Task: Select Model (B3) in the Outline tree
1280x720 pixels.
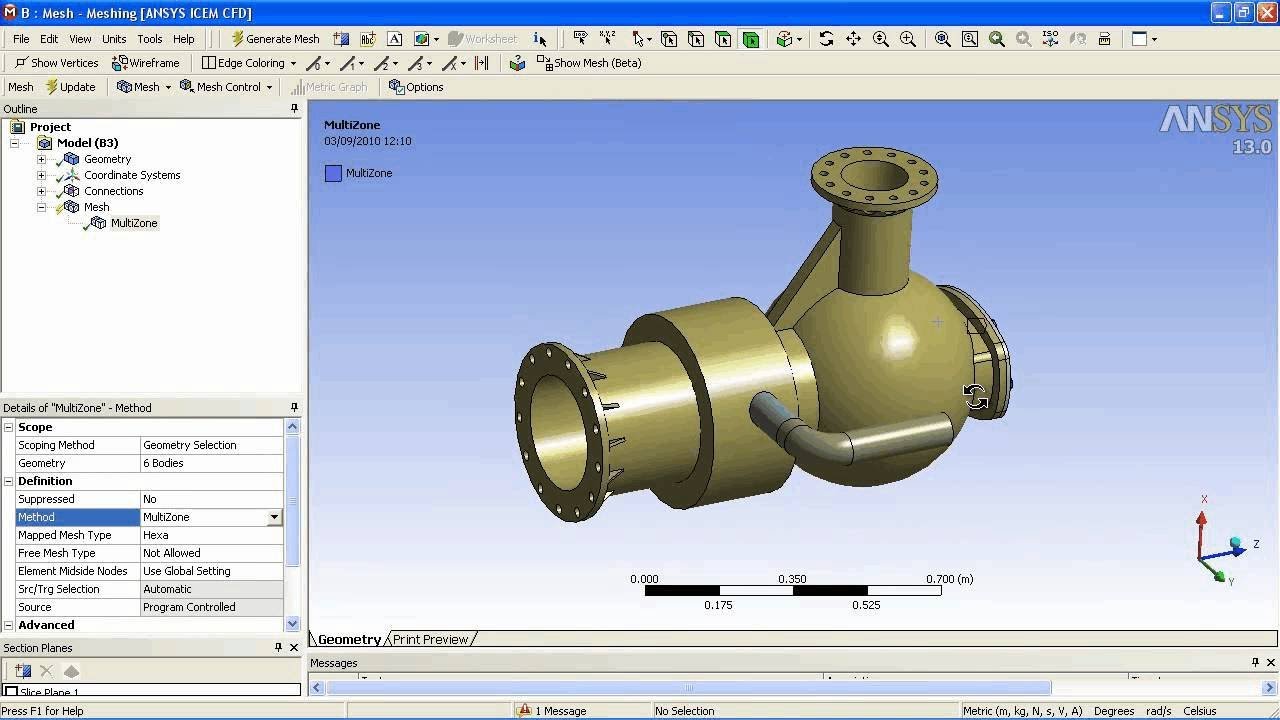Action: [88, 143]
